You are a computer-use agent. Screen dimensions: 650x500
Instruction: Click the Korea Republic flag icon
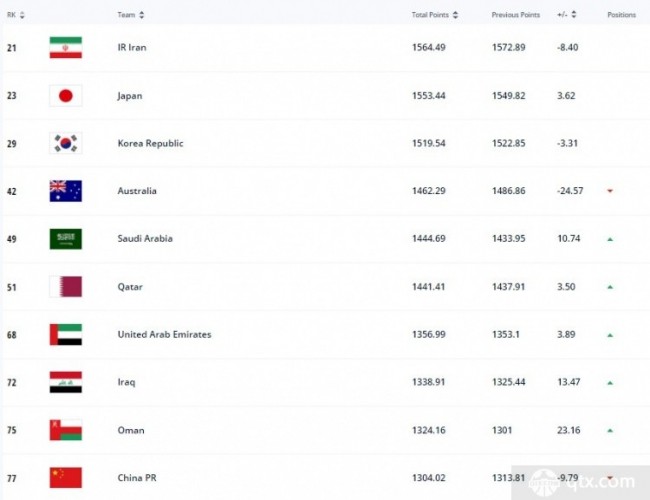pos(66,143)
